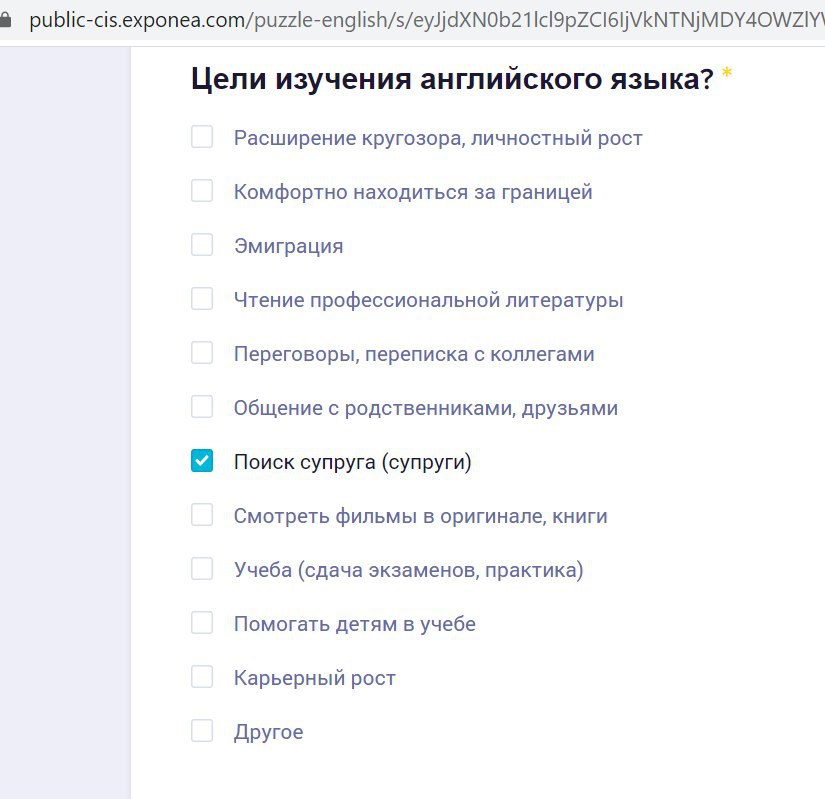Click label 'Расширение кругозора, личностный рост'

438,138
